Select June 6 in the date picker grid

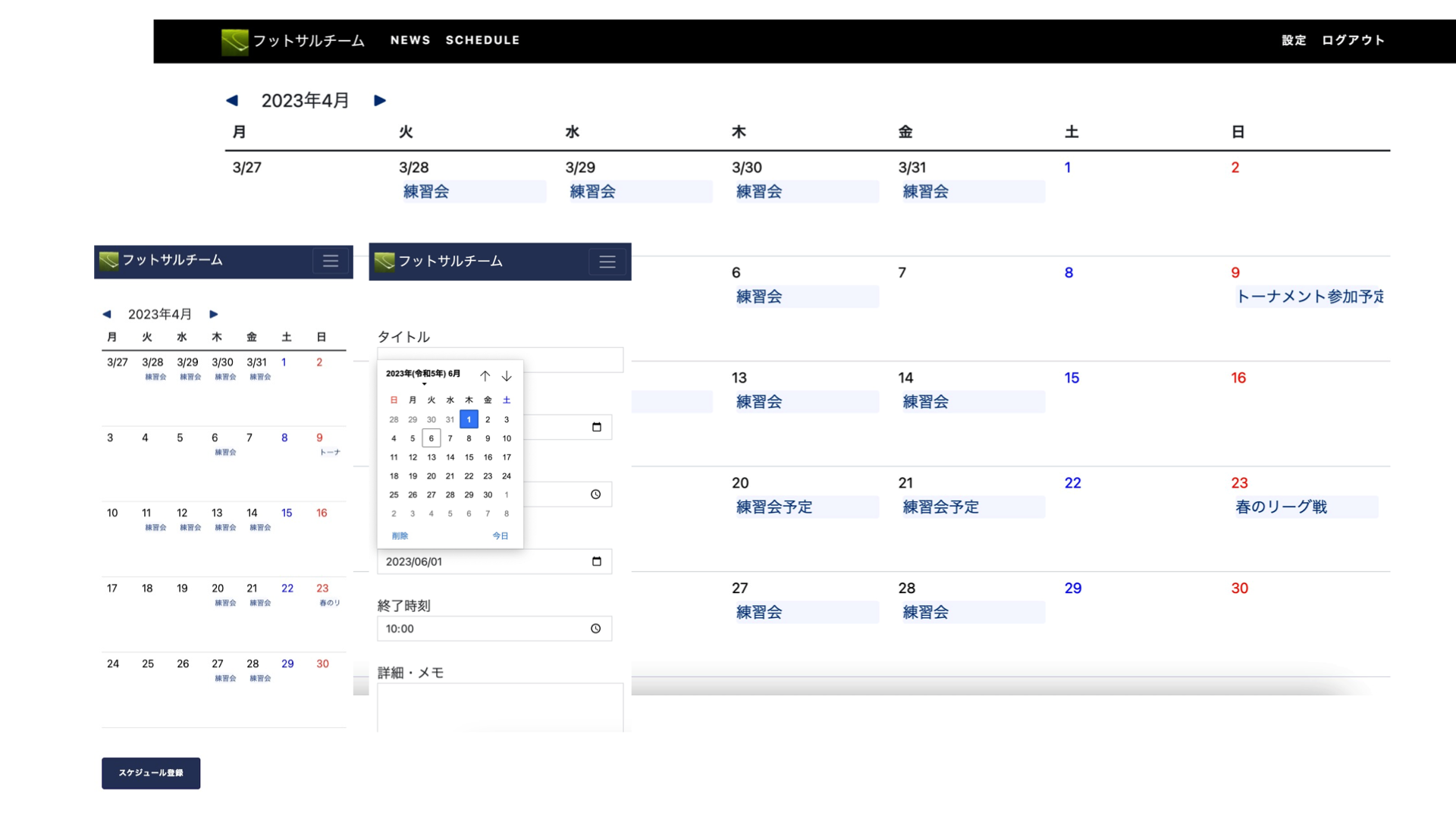431,438
